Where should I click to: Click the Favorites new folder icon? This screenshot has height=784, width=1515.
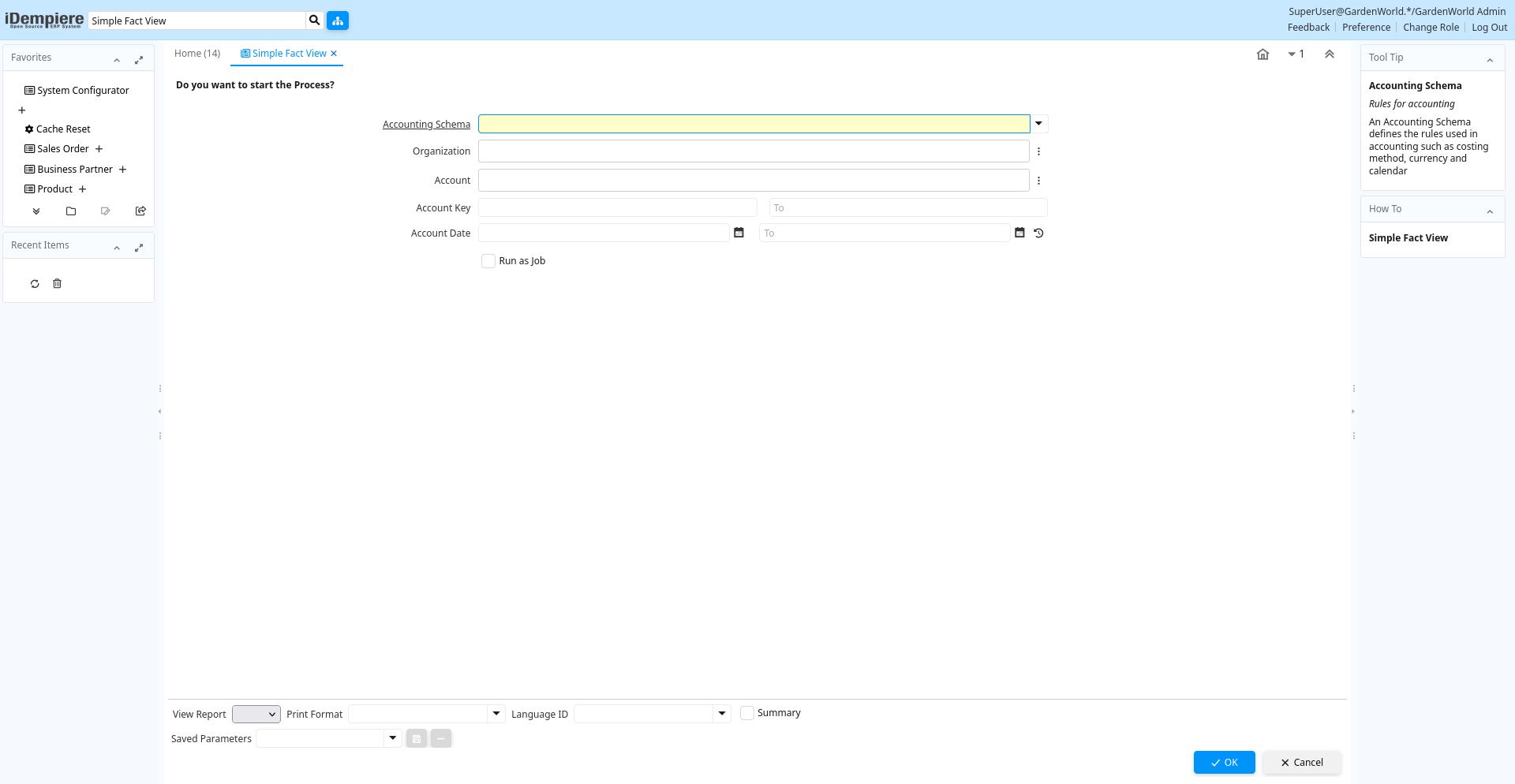(71, 211)
